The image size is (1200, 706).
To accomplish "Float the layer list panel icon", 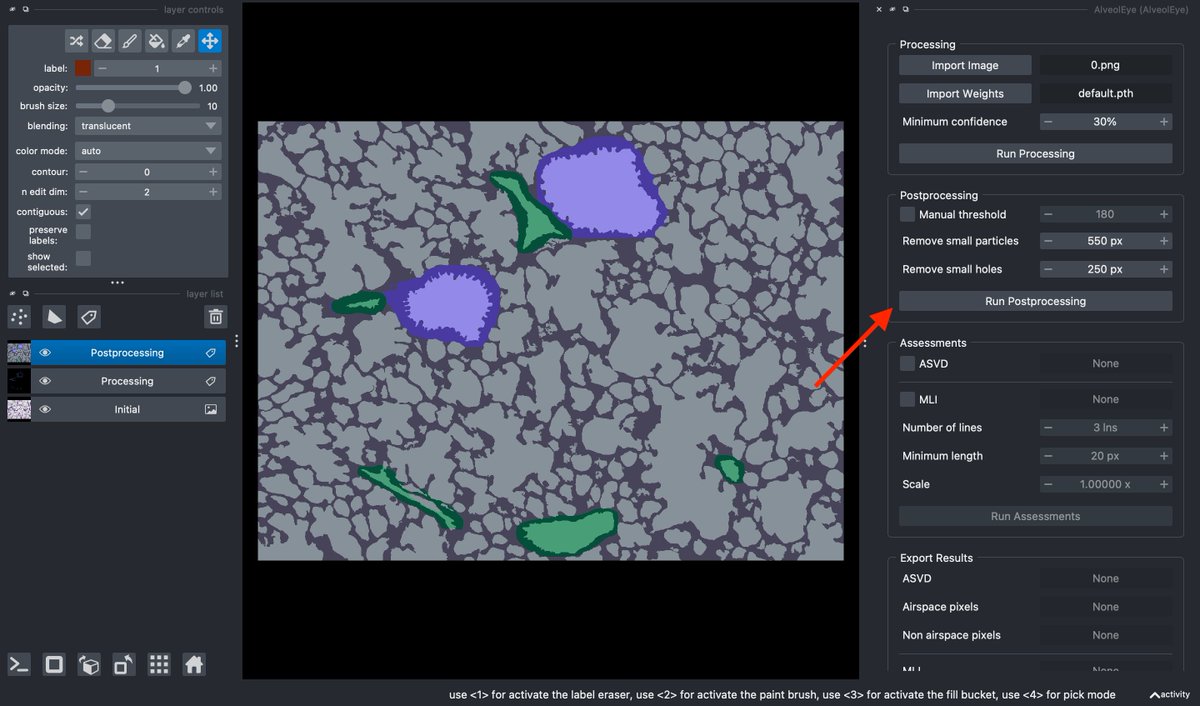I will [x=25, y=294].
